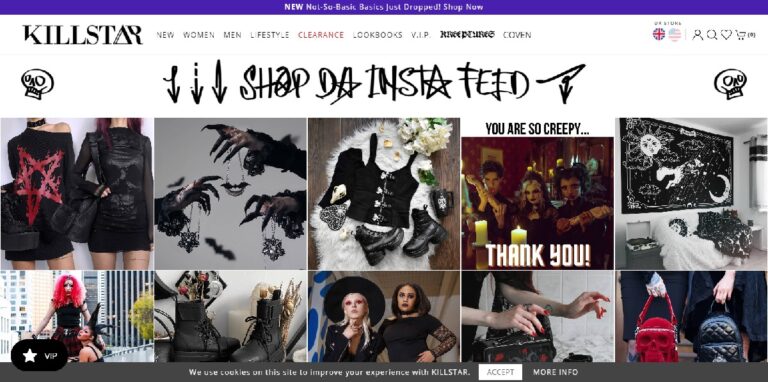This screenshot has height=382, width=768.
Task: Click MORE INFO on the cookie bar
Action: pos(555,372)
